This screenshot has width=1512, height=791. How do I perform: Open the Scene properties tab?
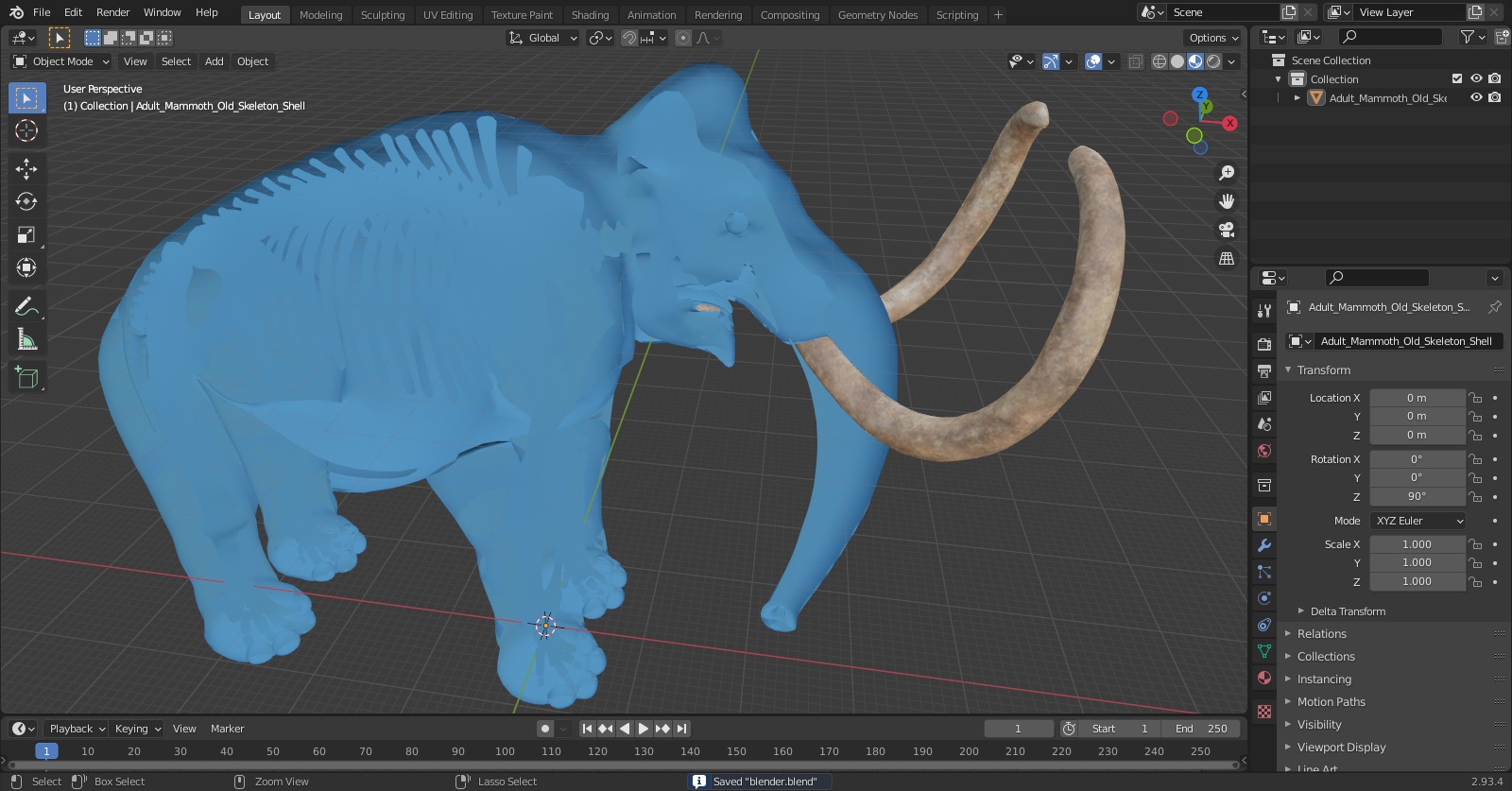pyautogui.click(x=1264, y=423)
